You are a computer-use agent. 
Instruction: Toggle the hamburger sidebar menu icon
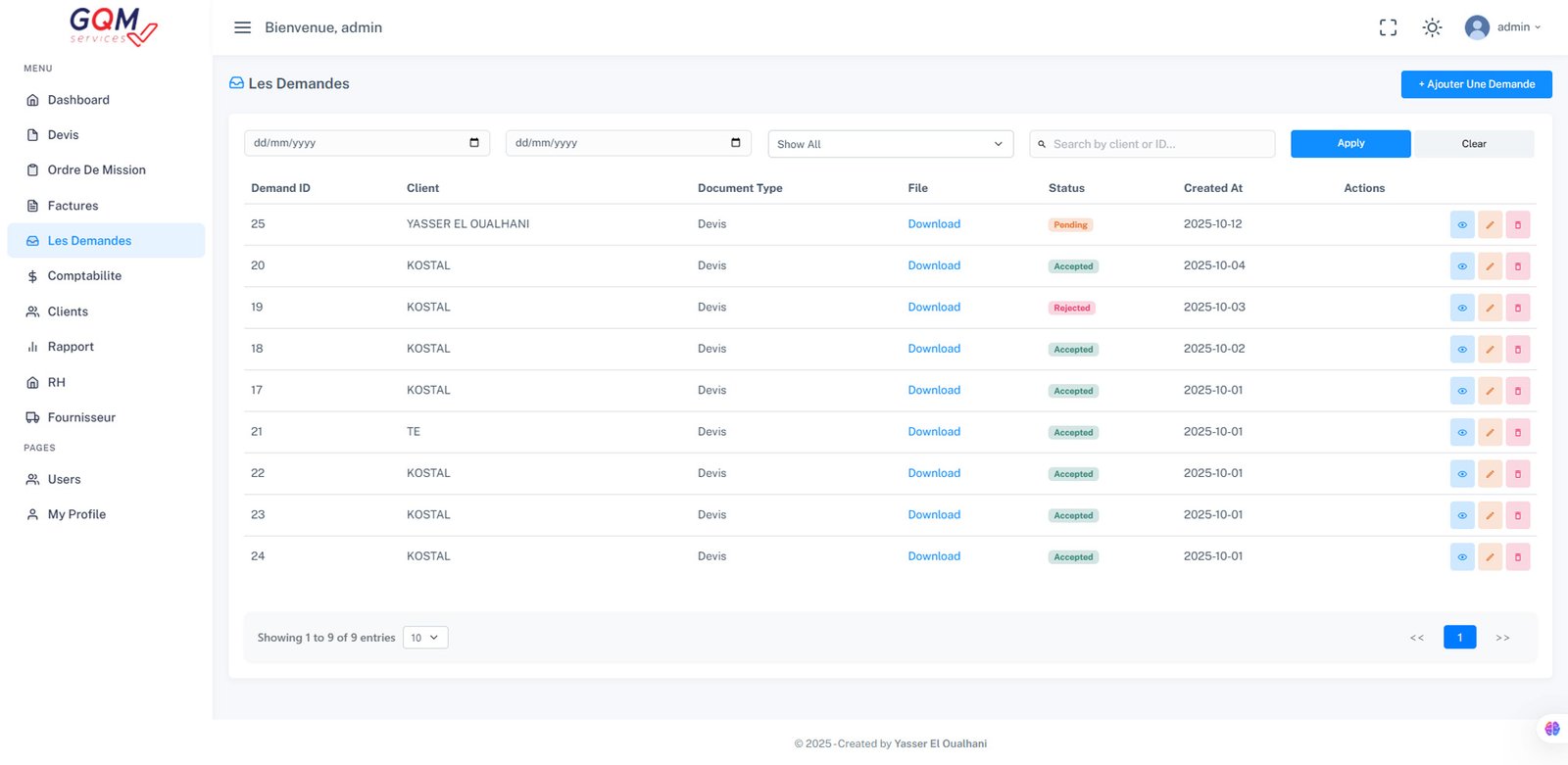[x=242, y=27]
